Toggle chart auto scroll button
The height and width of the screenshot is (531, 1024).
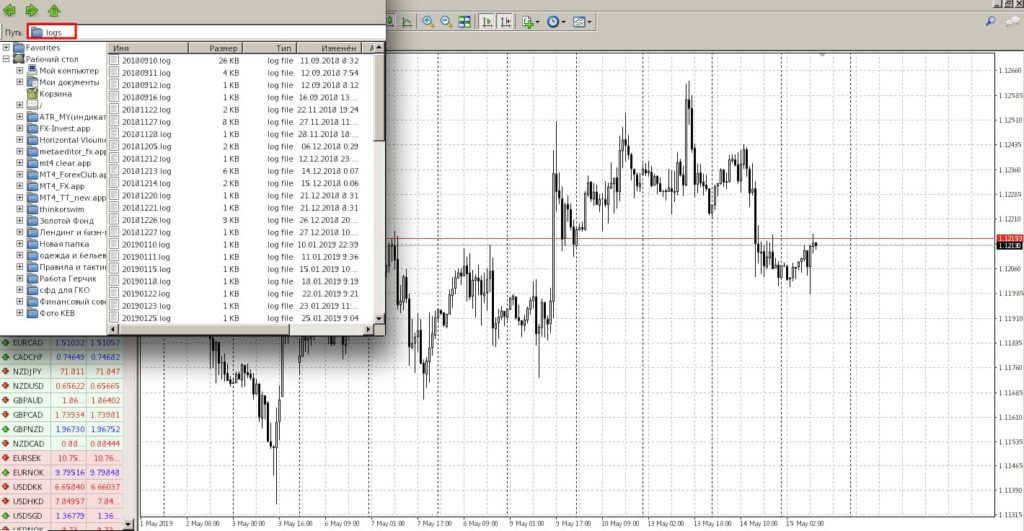point(487,21)
